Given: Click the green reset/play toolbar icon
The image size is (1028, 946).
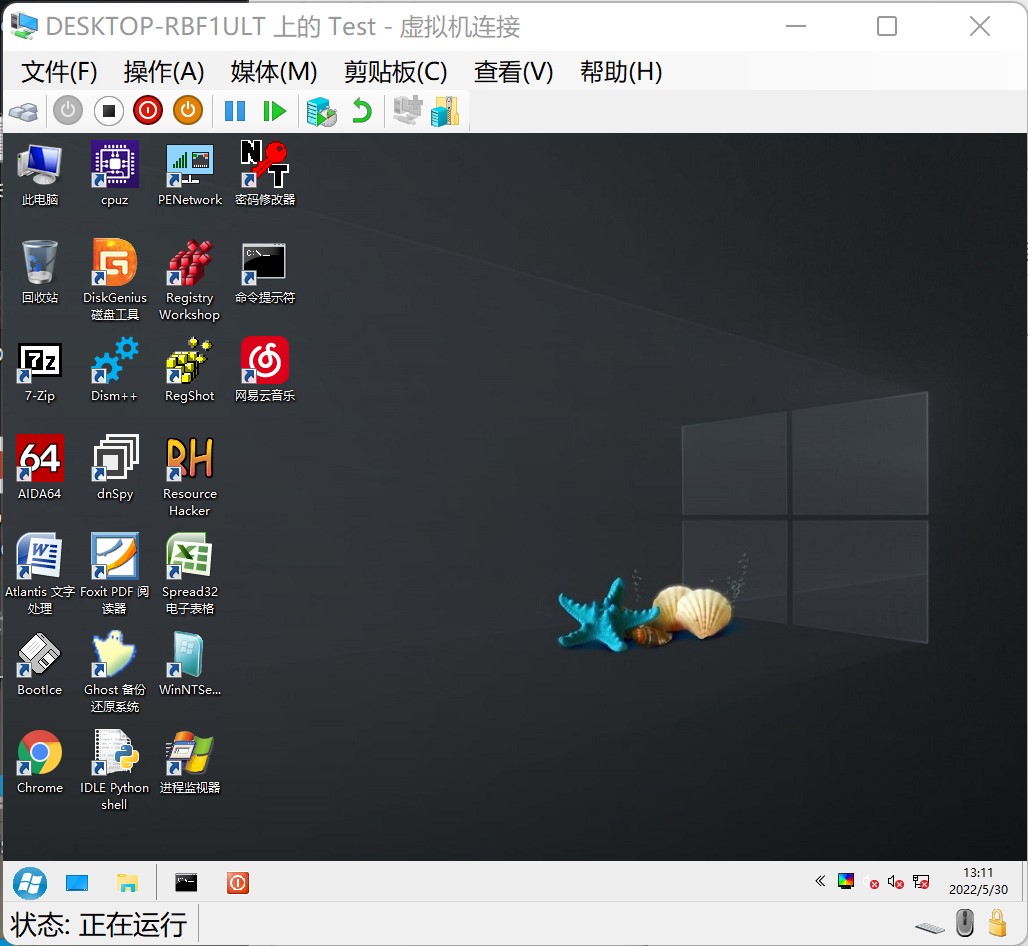Looking at the screenshot, I should (274, 111).
